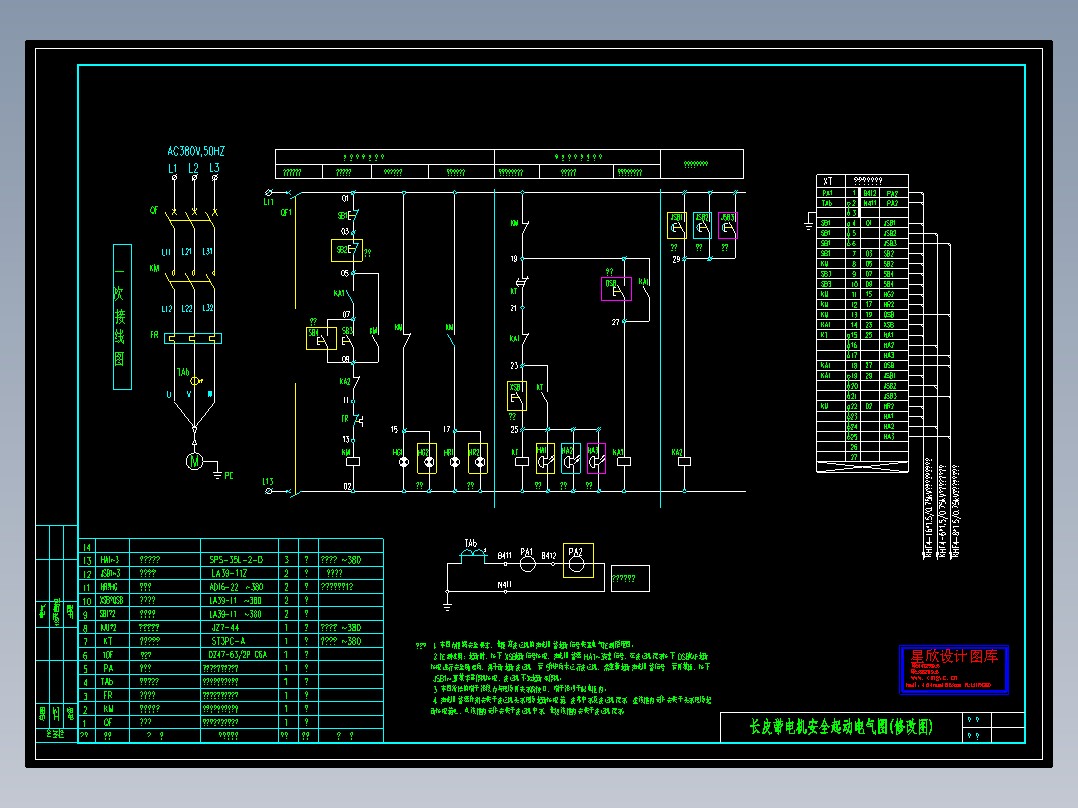
Task: Click the yellow-boxed XSB button symbol
Action: (x=517, y=396)
